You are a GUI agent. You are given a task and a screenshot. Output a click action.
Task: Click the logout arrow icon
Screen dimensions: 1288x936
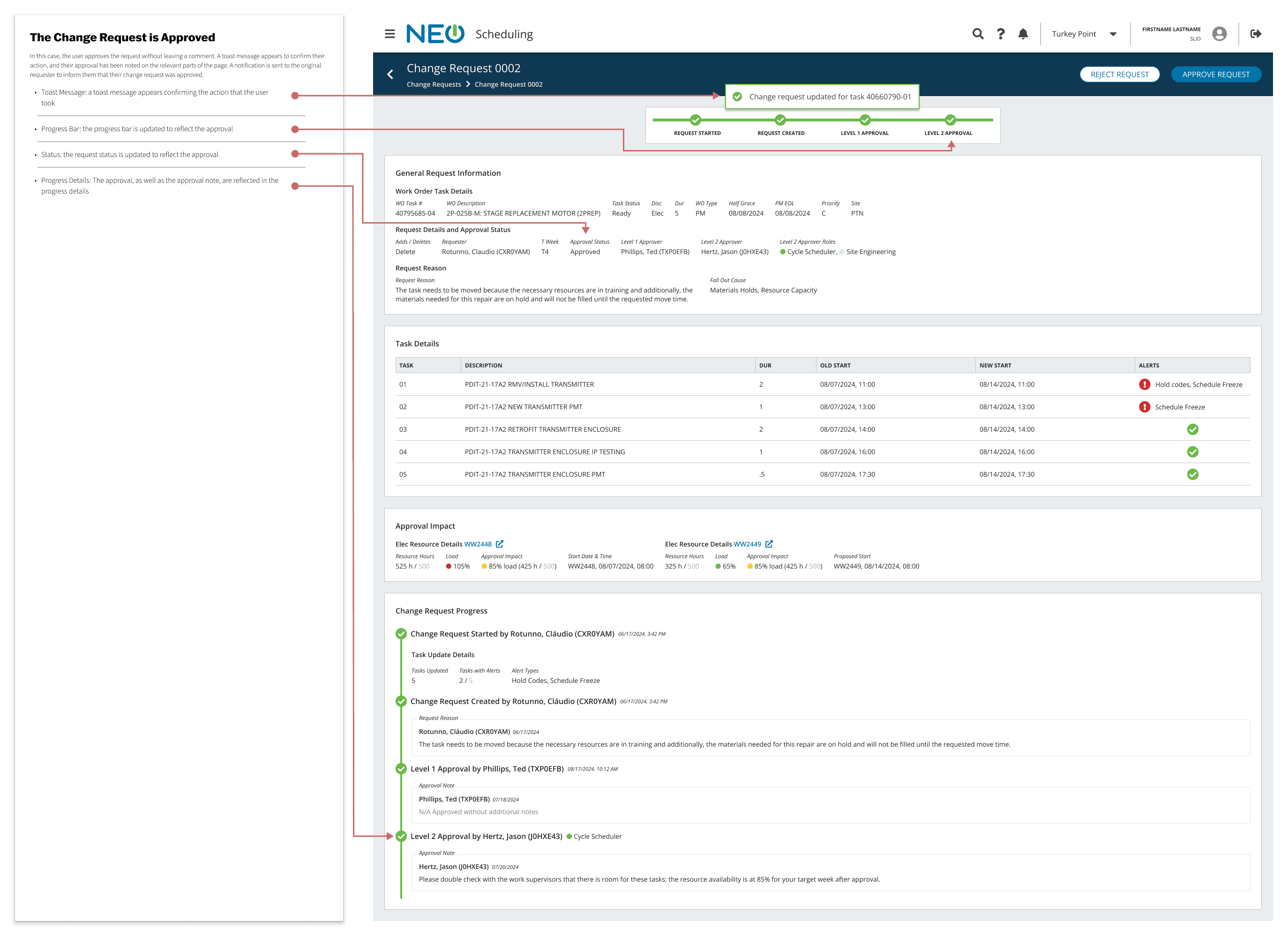click(x=1256, y=34)
